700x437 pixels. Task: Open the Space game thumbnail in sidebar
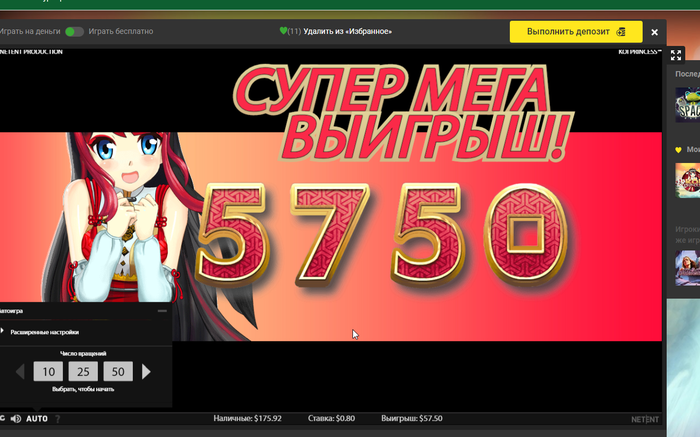coord(688,104)
